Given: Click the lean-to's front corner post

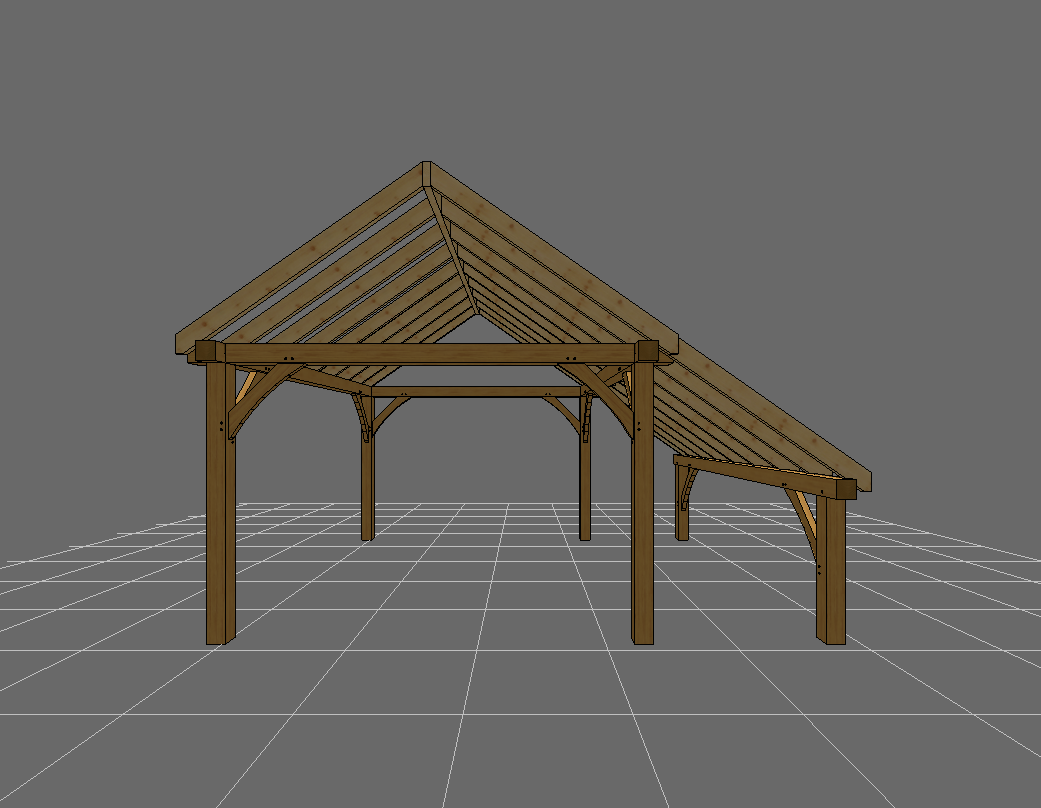Looking at the screenshot, I should tap(830, 580).
